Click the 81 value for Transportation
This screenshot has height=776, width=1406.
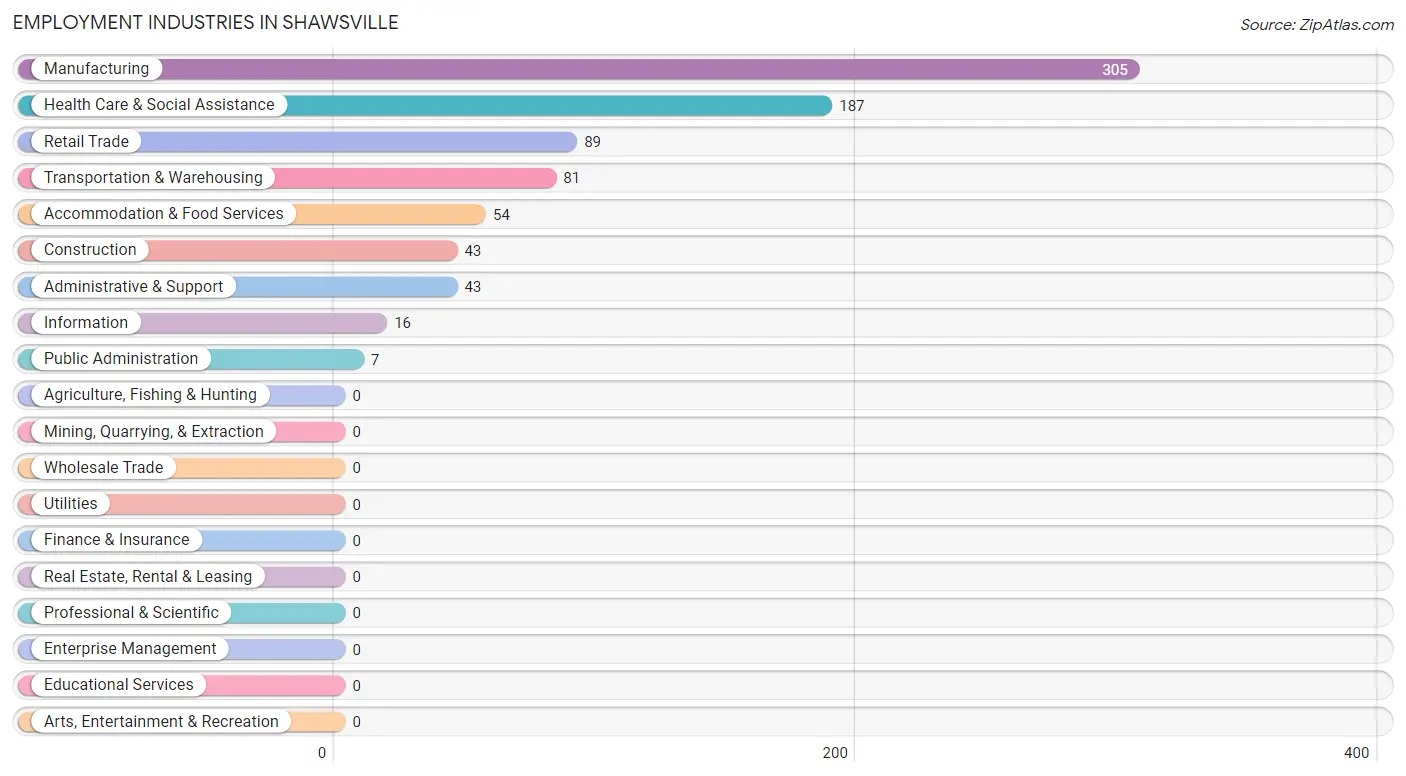(x=571, y=178)
